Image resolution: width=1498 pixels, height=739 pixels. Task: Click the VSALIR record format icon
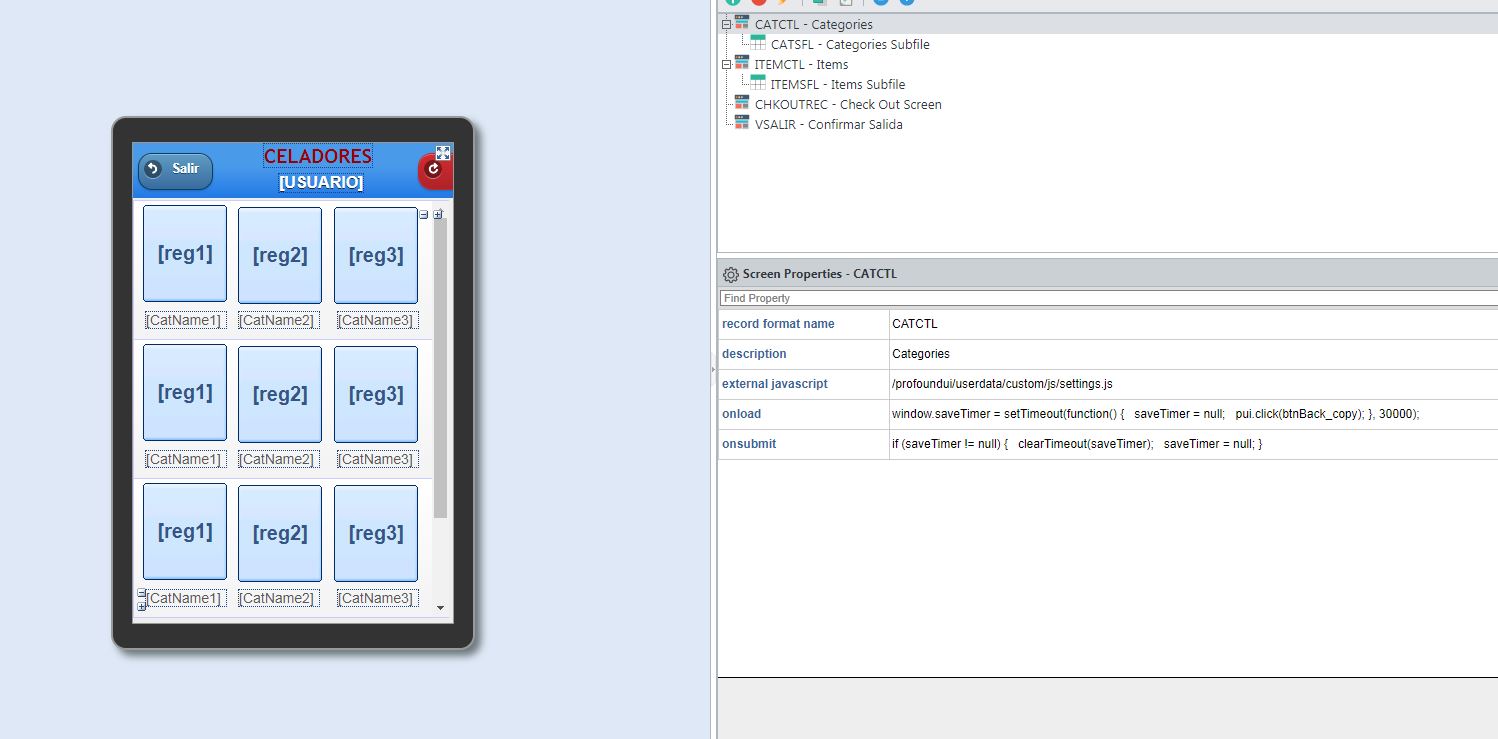pos(741,123)
